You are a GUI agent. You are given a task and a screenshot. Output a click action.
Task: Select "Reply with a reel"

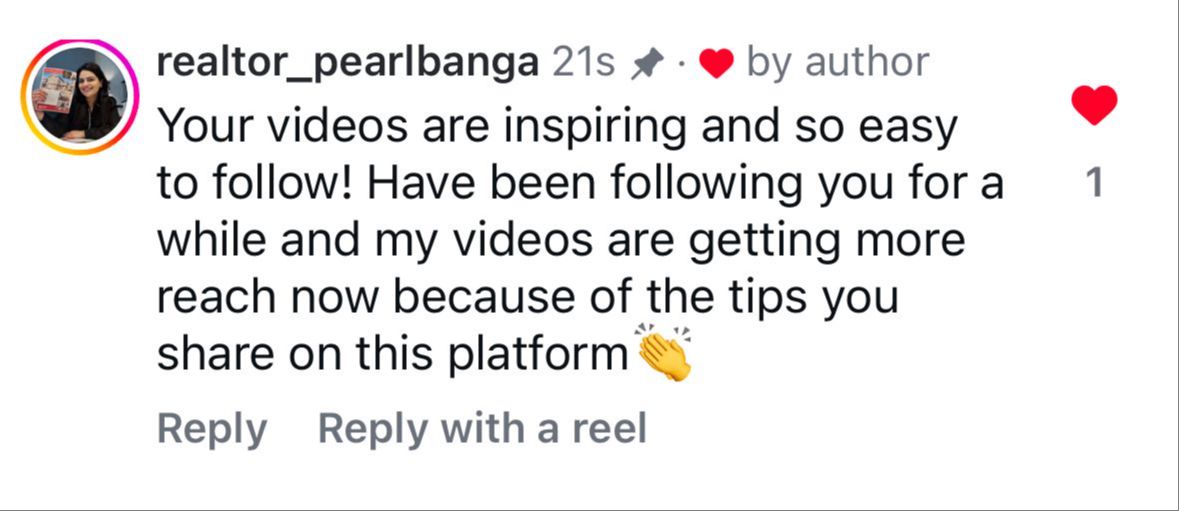[482, 429]
